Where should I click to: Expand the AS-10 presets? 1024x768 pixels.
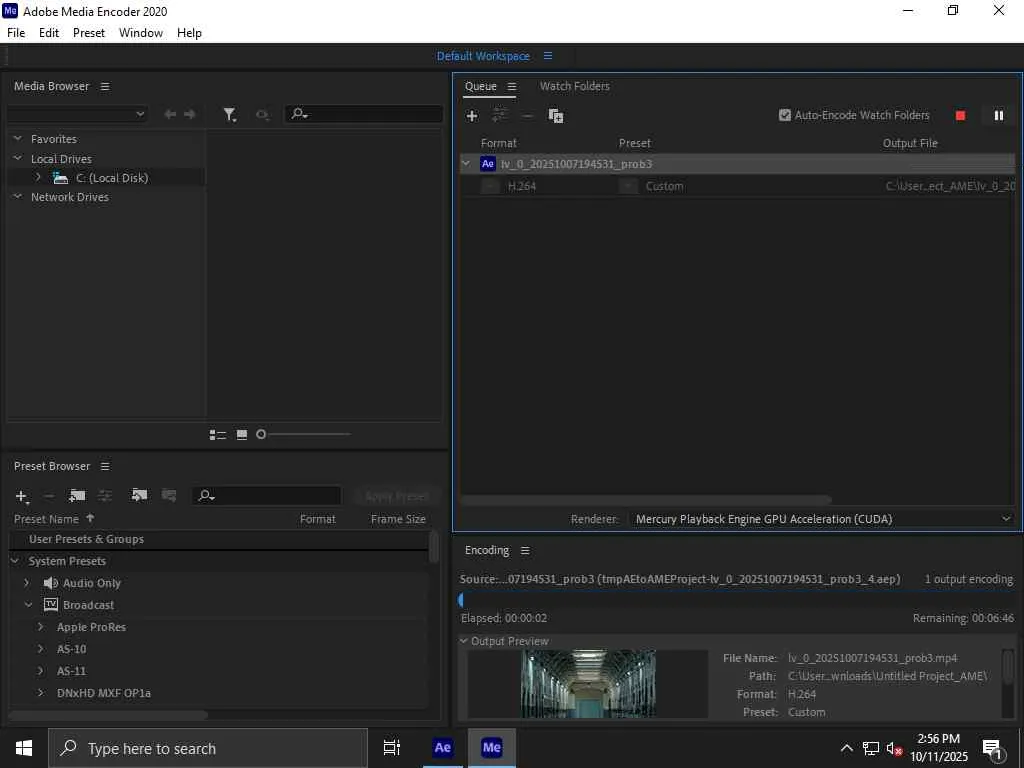(40, 649)
